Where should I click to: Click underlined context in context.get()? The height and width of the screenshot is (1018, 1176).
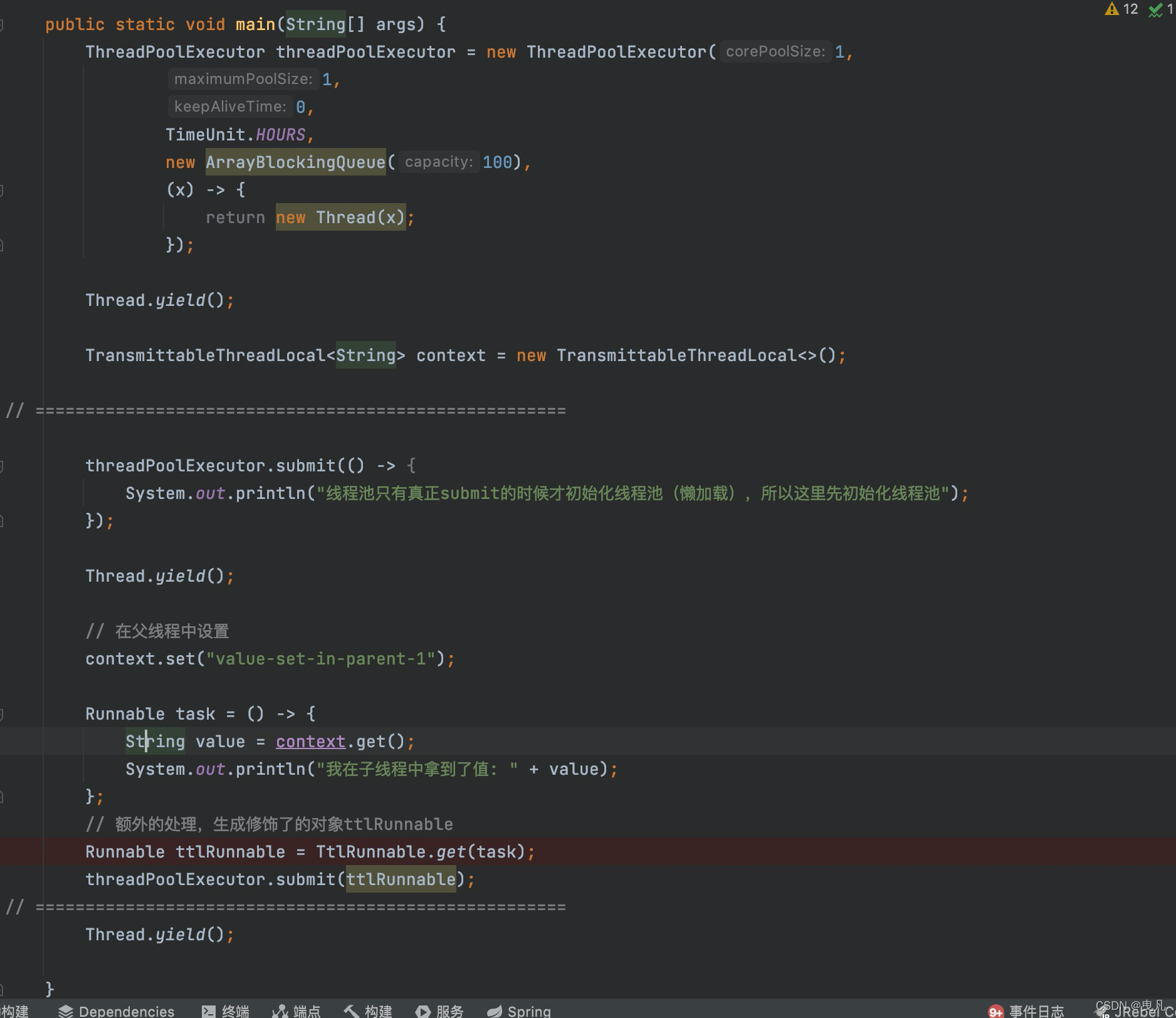point(310,742)
